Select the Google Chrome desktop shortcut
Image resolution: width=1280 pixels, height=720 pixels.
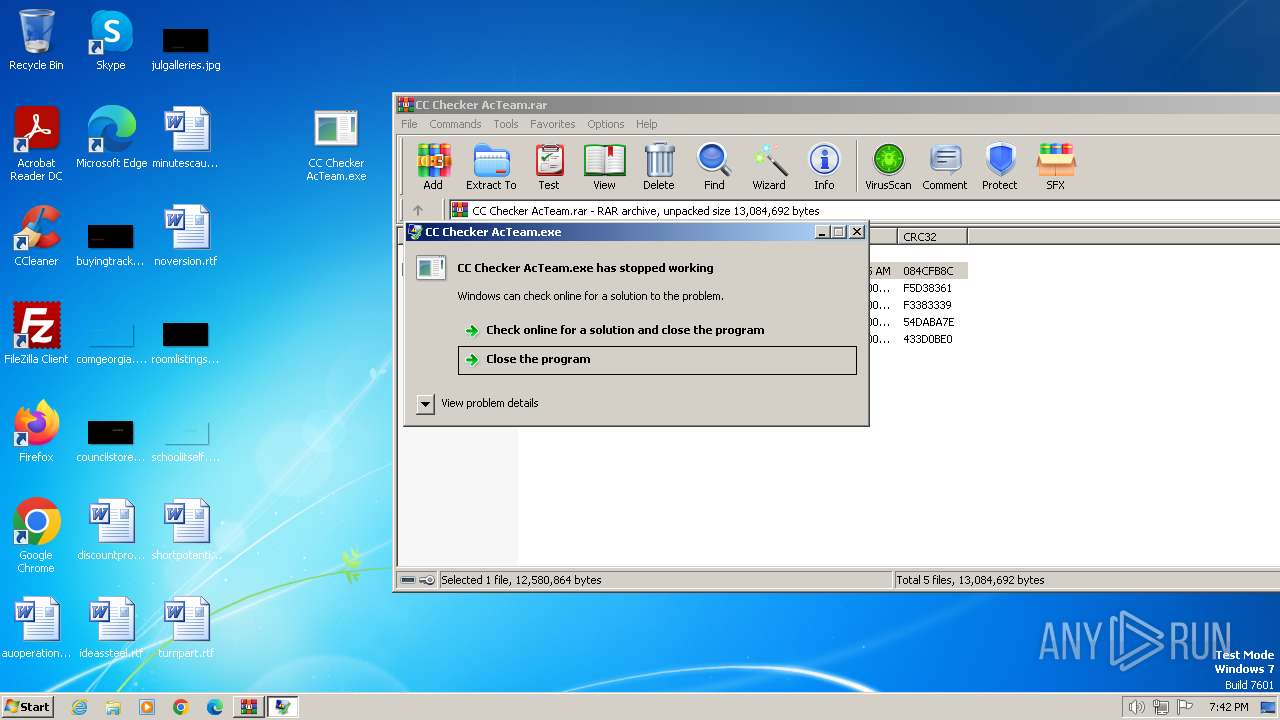point(36,536)
